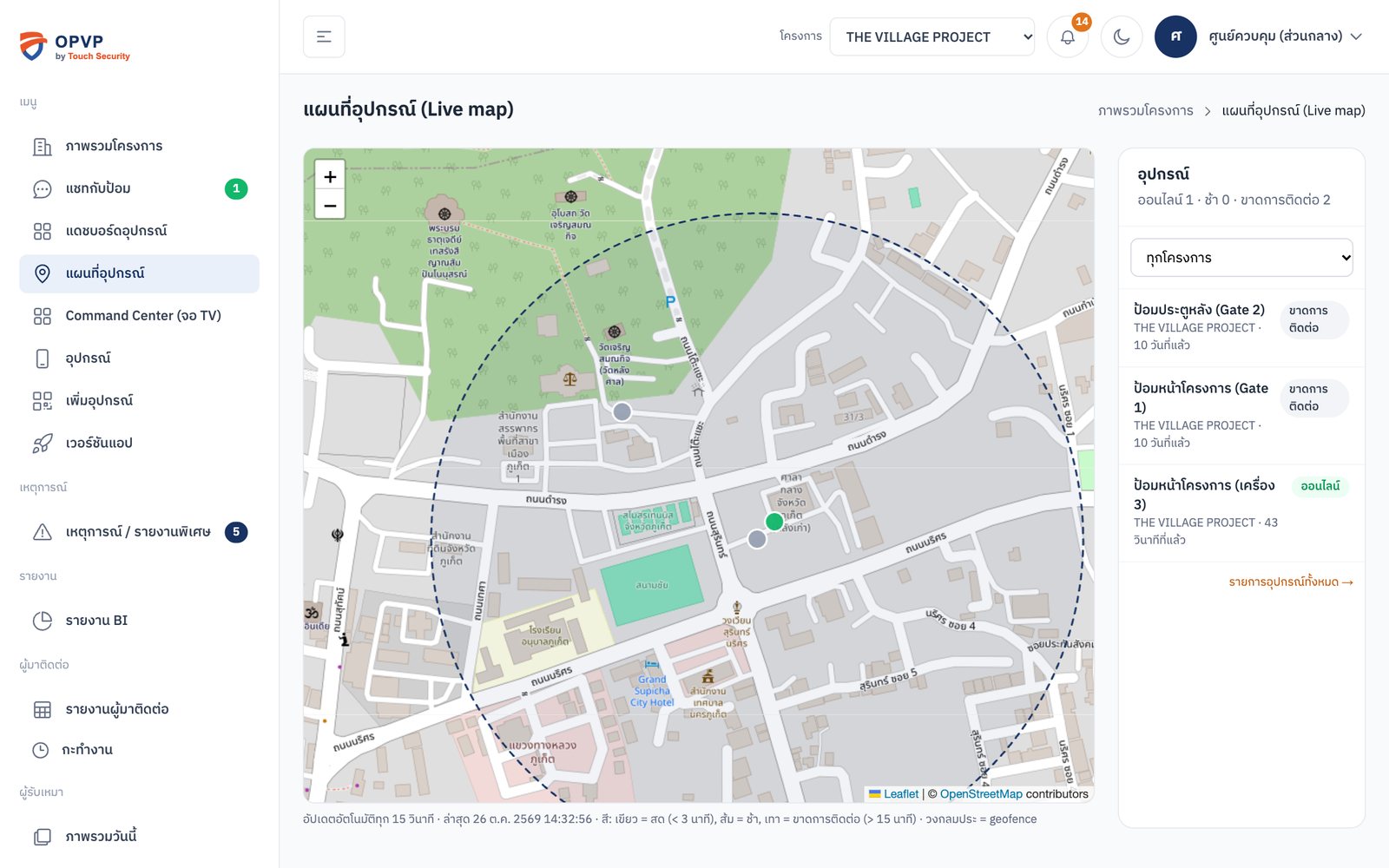Click the user avatar circle
Screen dimensions: 1389x868
(x=1175, y=36)
